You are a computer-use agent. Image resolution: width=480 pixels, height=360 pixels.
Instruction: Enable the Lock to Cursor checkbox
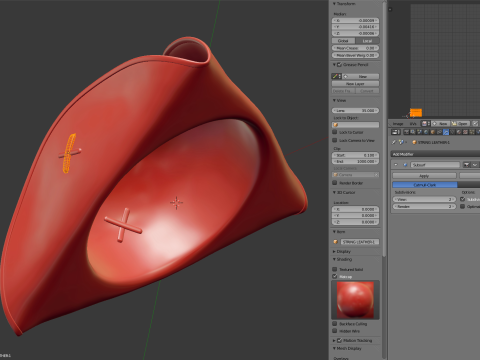[x=335, y=132]
